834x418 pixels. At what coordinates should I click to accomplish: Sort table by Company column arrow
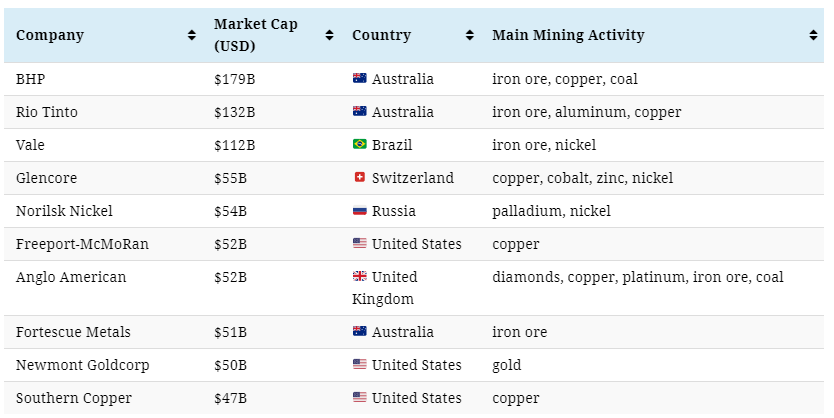point(191,35)
